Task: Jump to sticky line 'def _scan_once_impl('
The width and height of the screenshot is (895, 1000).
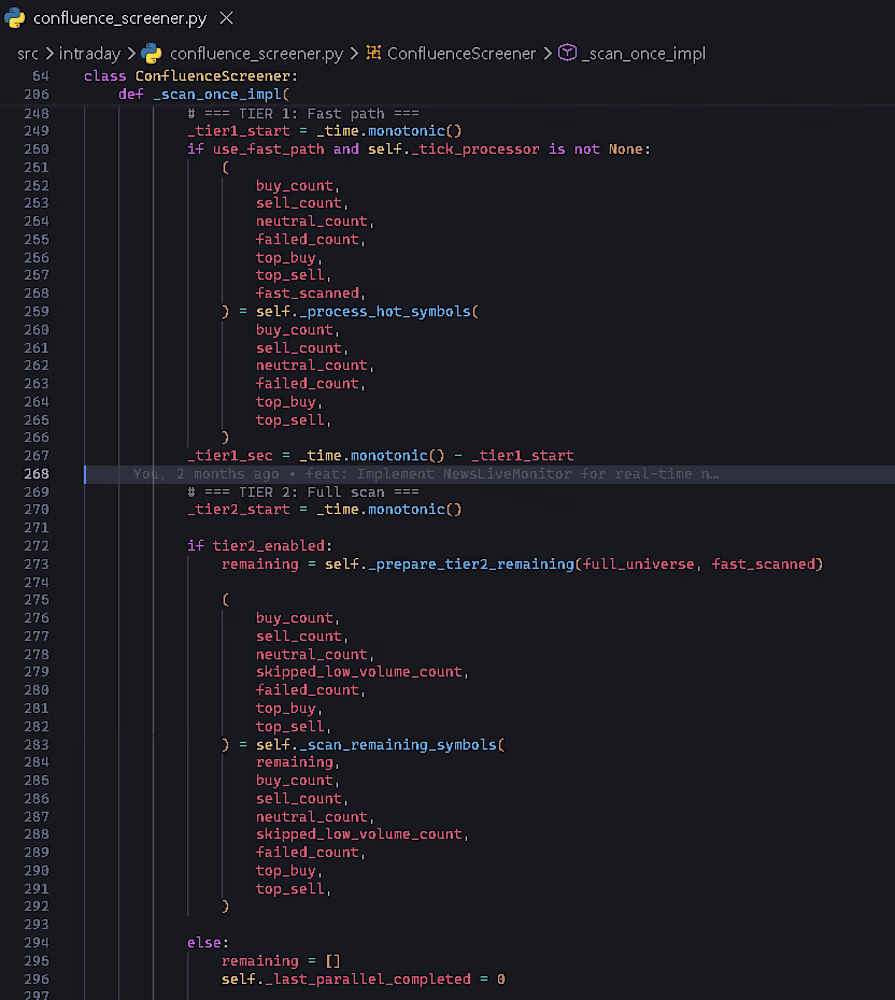Action: pos(203,94)
